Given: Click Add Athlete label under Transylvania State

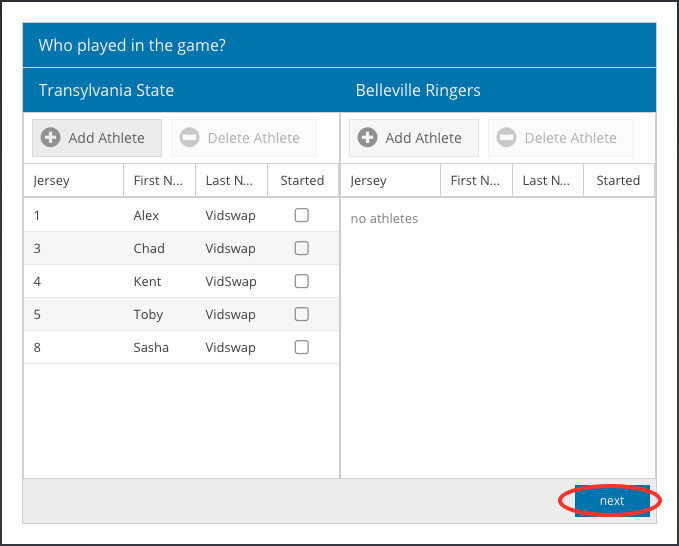Looking at the screenshot, I should tap(107, 138).
